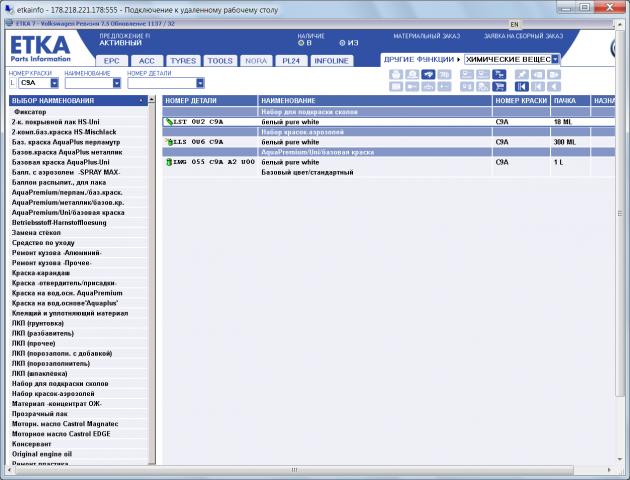Screen dimensions: 630x480
Task: Select part row LLS 0U6 C9A
Action: tap(389, 142)
